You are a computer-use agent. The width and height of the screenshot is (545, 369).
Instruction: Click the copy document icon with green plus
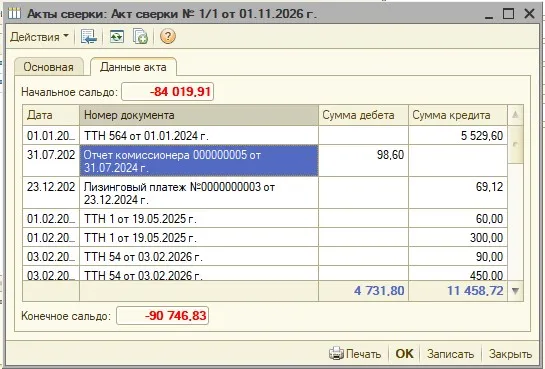[140, 36]
